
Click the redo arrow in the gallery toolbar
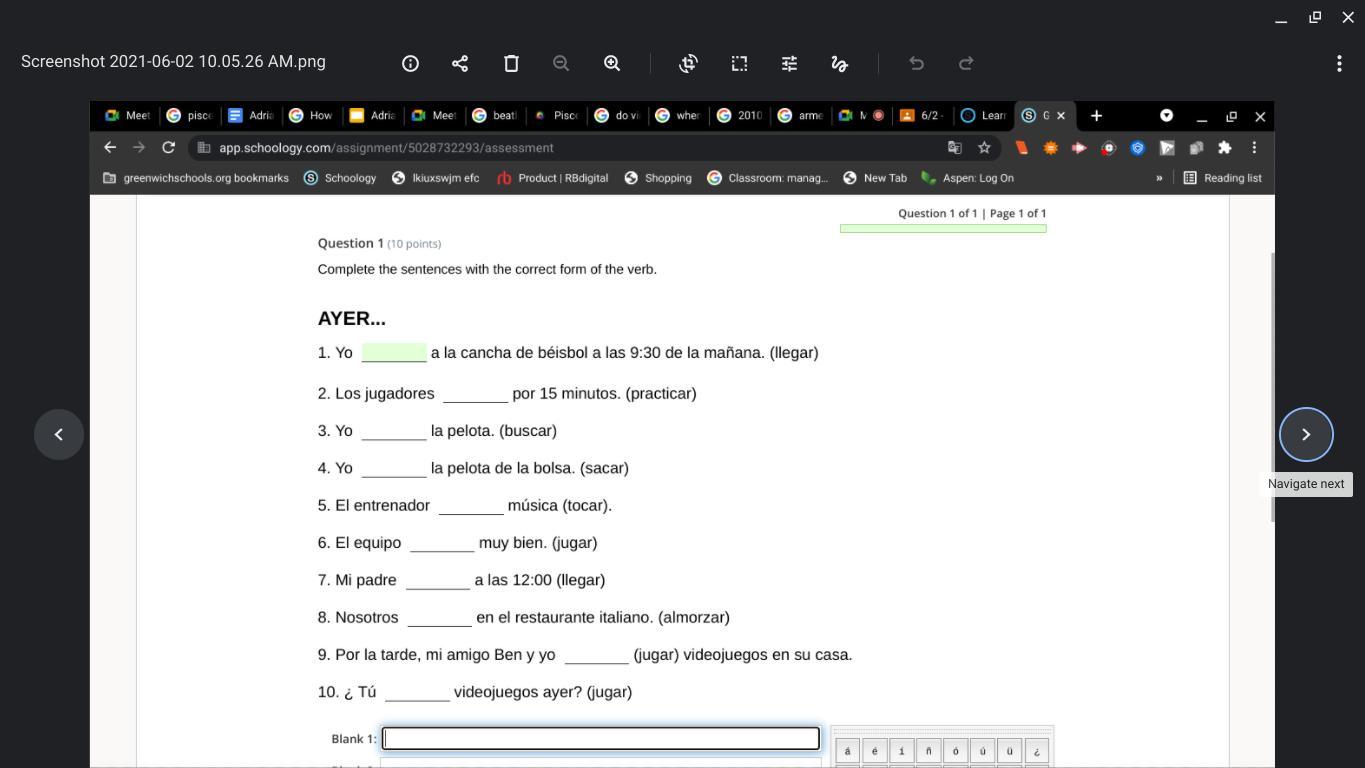[966, 63]
